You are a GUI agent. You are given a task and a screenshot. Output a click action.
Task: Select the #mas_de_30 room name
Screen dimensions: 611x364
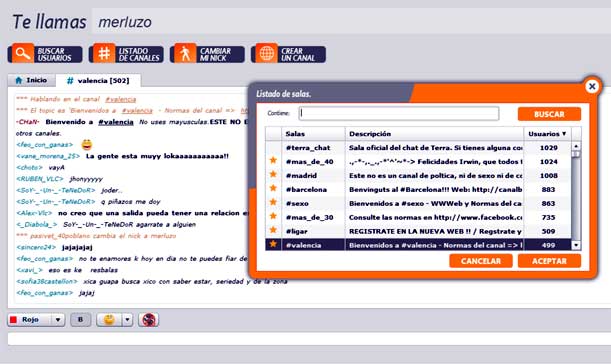(x=309, y=217)
